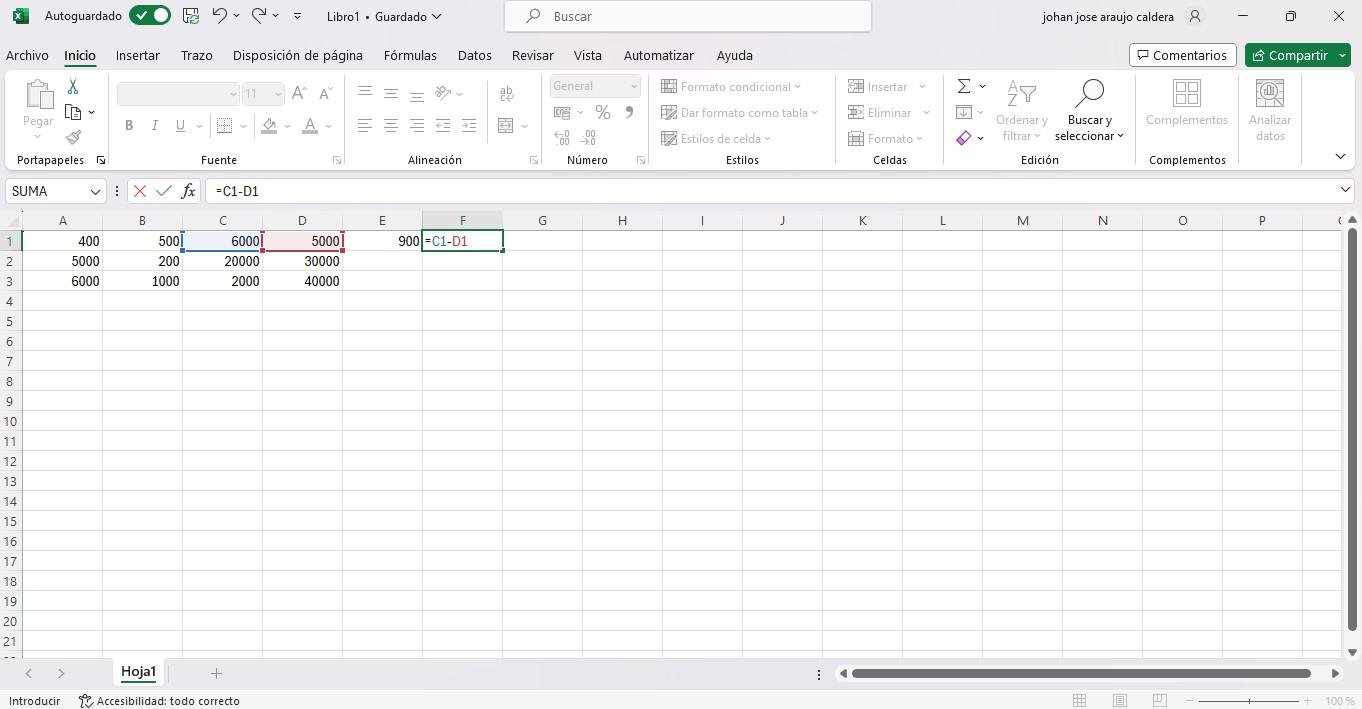
Task: Open the Comentarios button
Action: pyautogui.click(x=1182, y=55)
